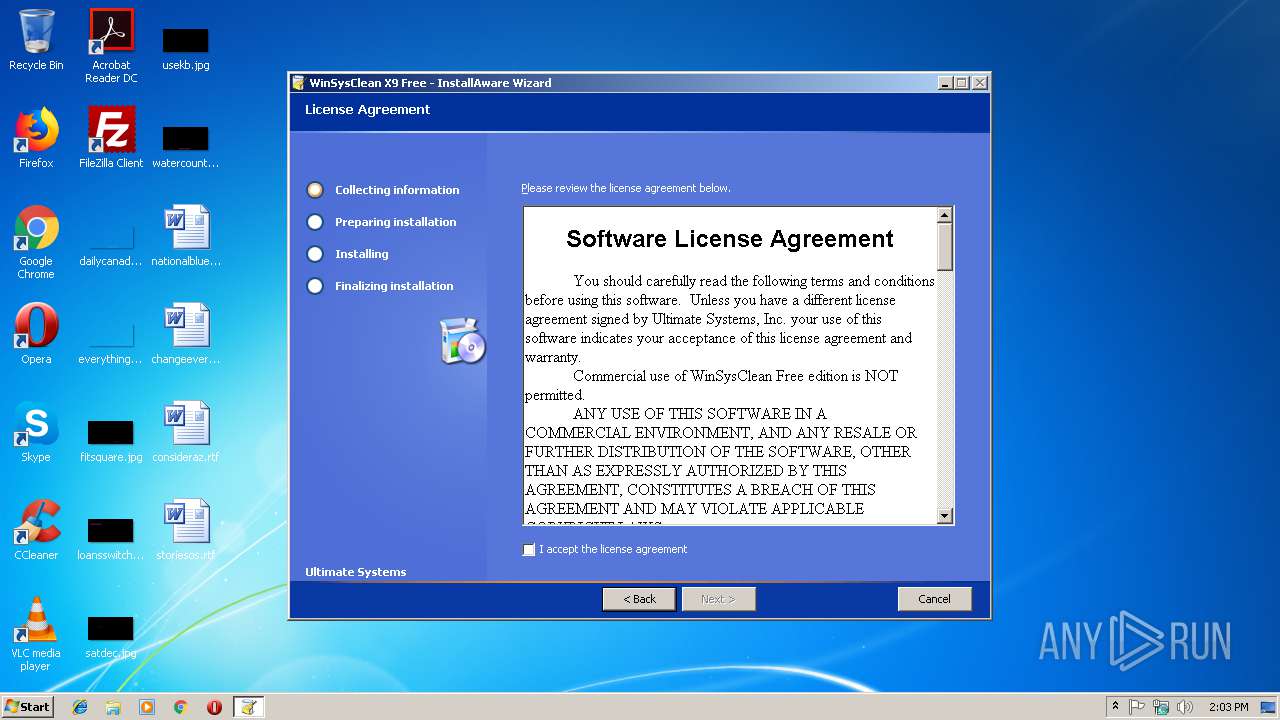This screenshot has height=720, width=1280.
Task: Click the Back button
Action: [639, 599]
